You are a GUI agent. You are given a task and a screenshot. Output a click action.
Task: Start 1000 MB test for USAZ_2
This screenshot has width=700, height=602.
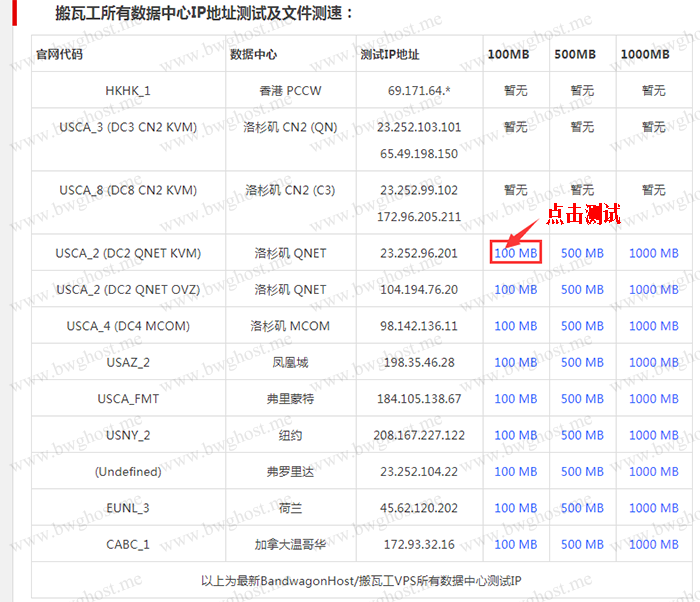[654, 362]
